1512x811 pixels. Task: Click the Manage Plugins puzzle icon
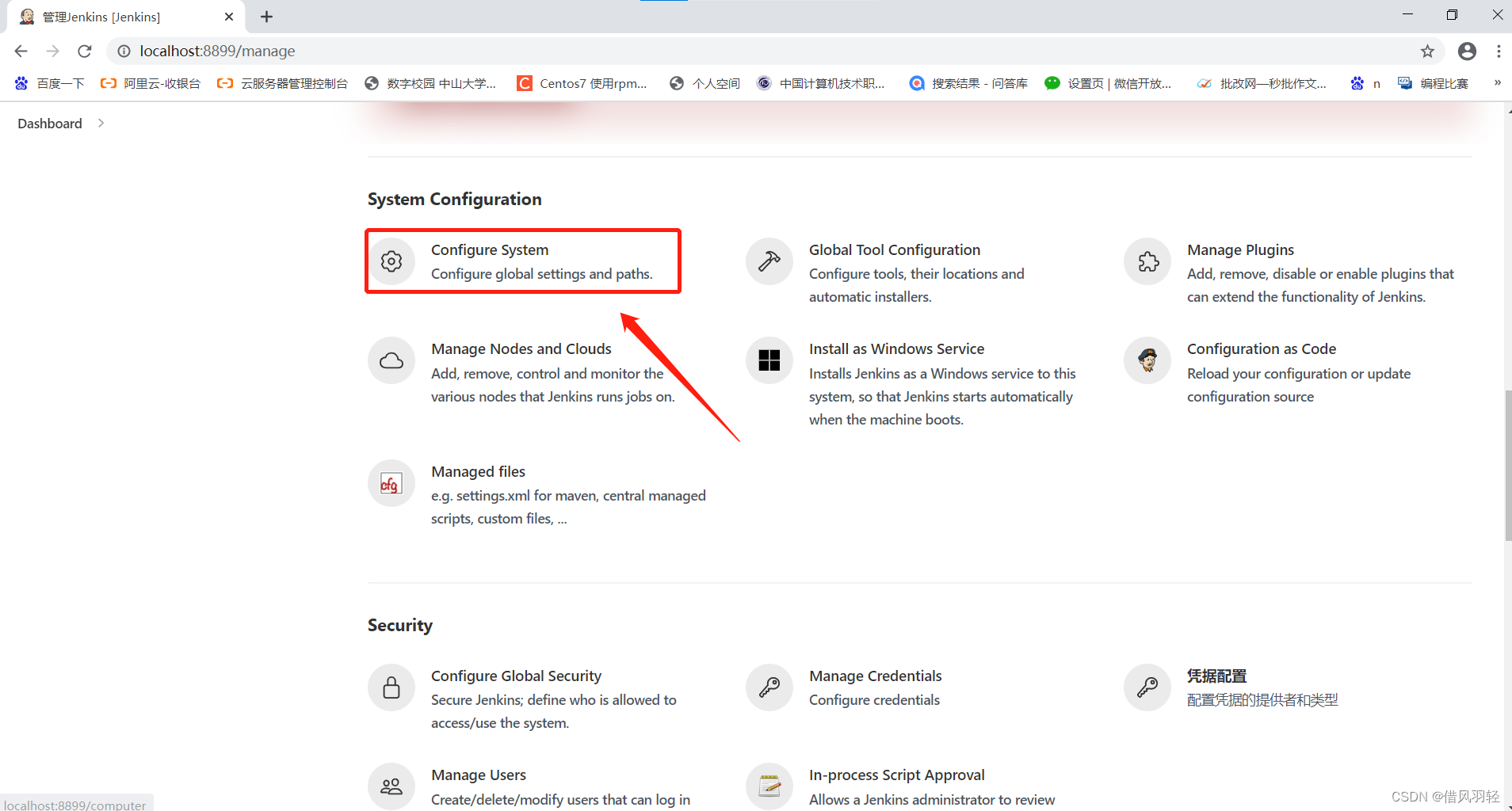point(1147,261)
